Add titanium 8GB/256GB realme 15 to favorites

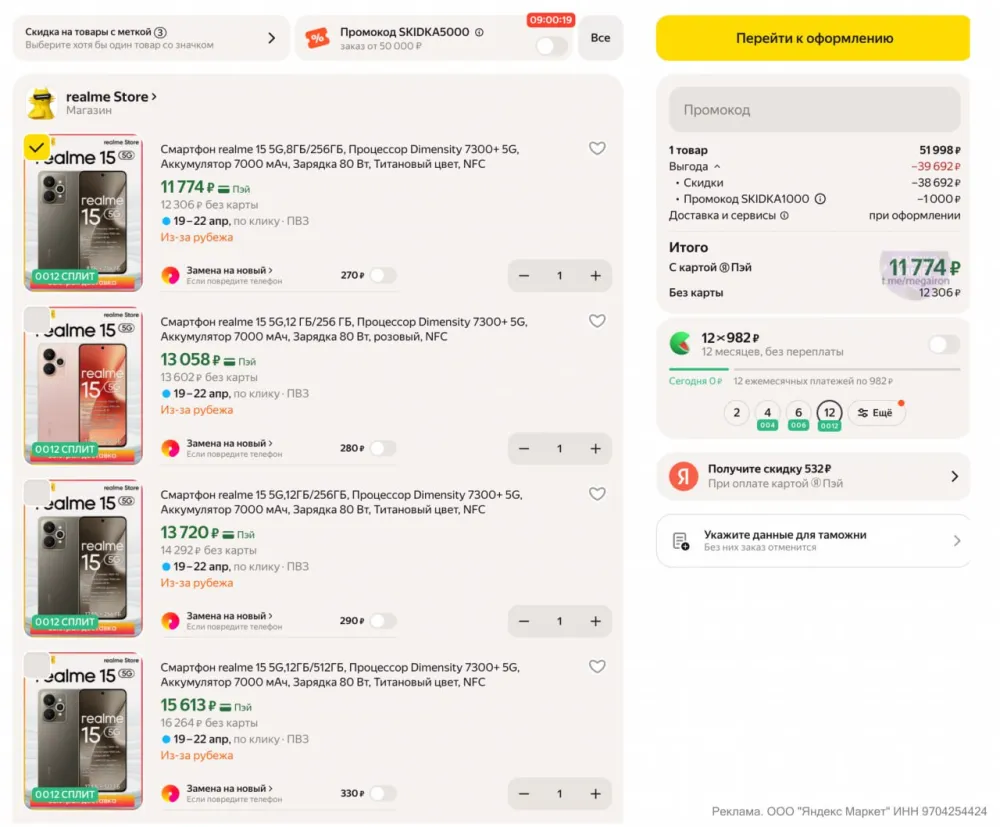(x=597, y=149)
